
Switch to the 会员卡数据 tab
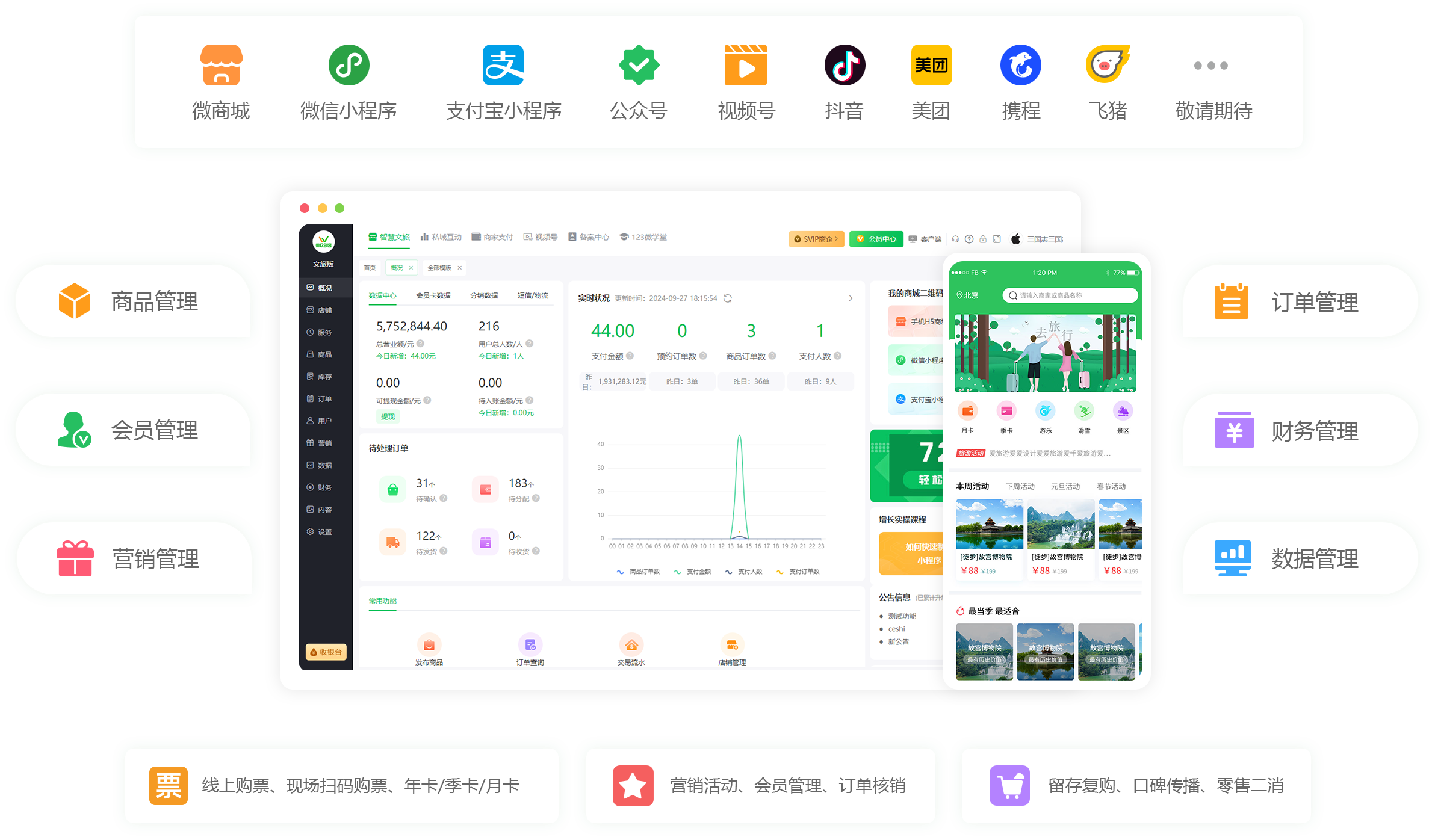click(433, 295)
